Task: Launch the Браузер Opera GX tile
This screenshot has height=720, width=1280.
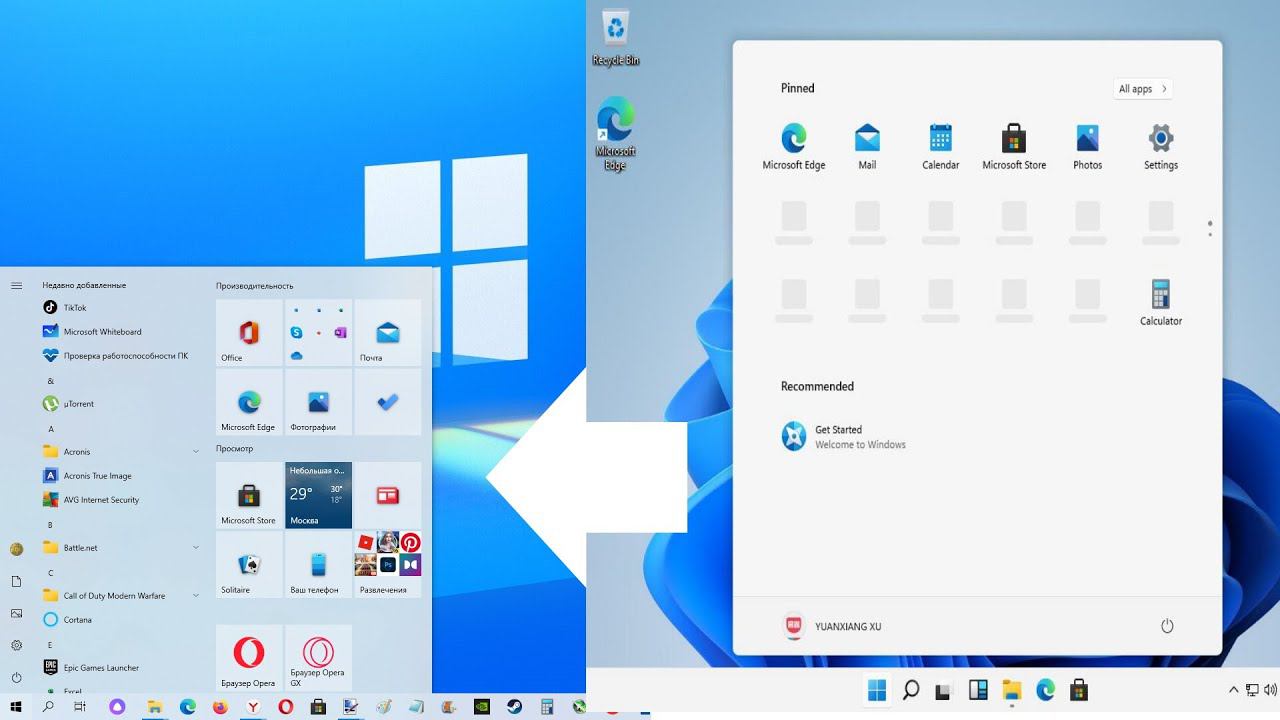Action: click(319, 658)
